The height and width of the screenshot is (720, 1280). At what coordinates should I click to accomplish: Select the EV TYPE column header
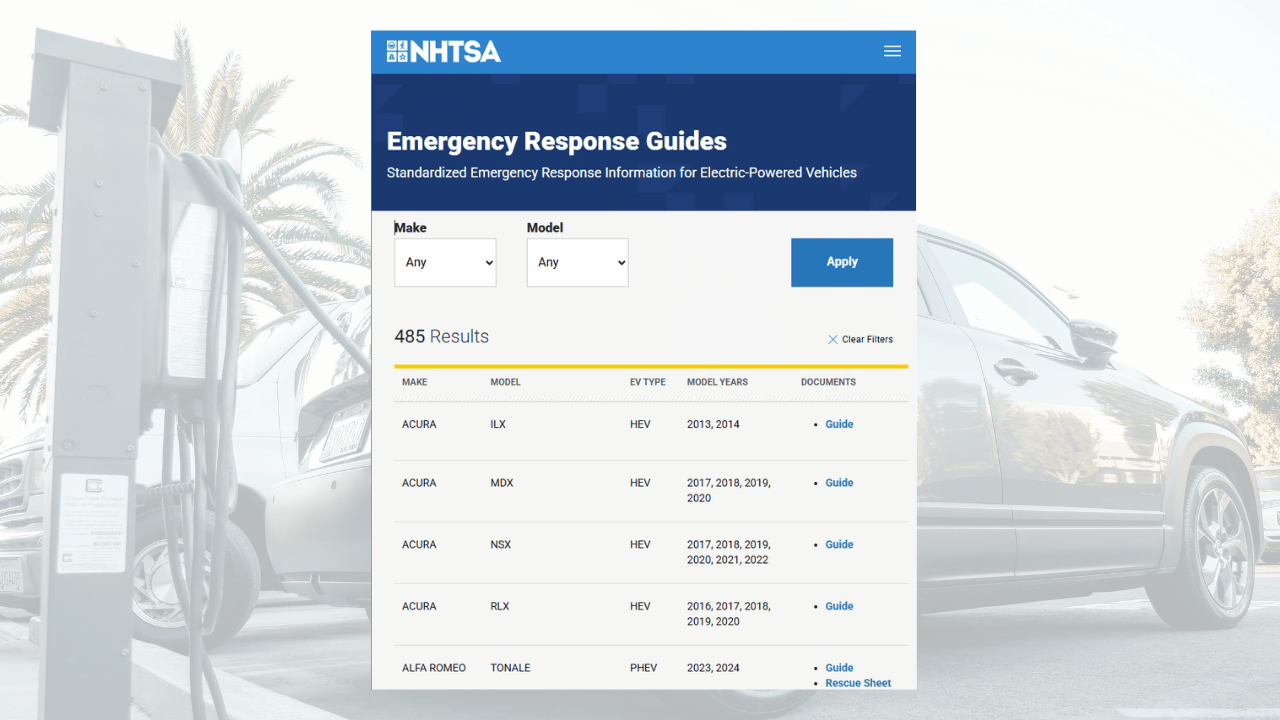(647, 382)
